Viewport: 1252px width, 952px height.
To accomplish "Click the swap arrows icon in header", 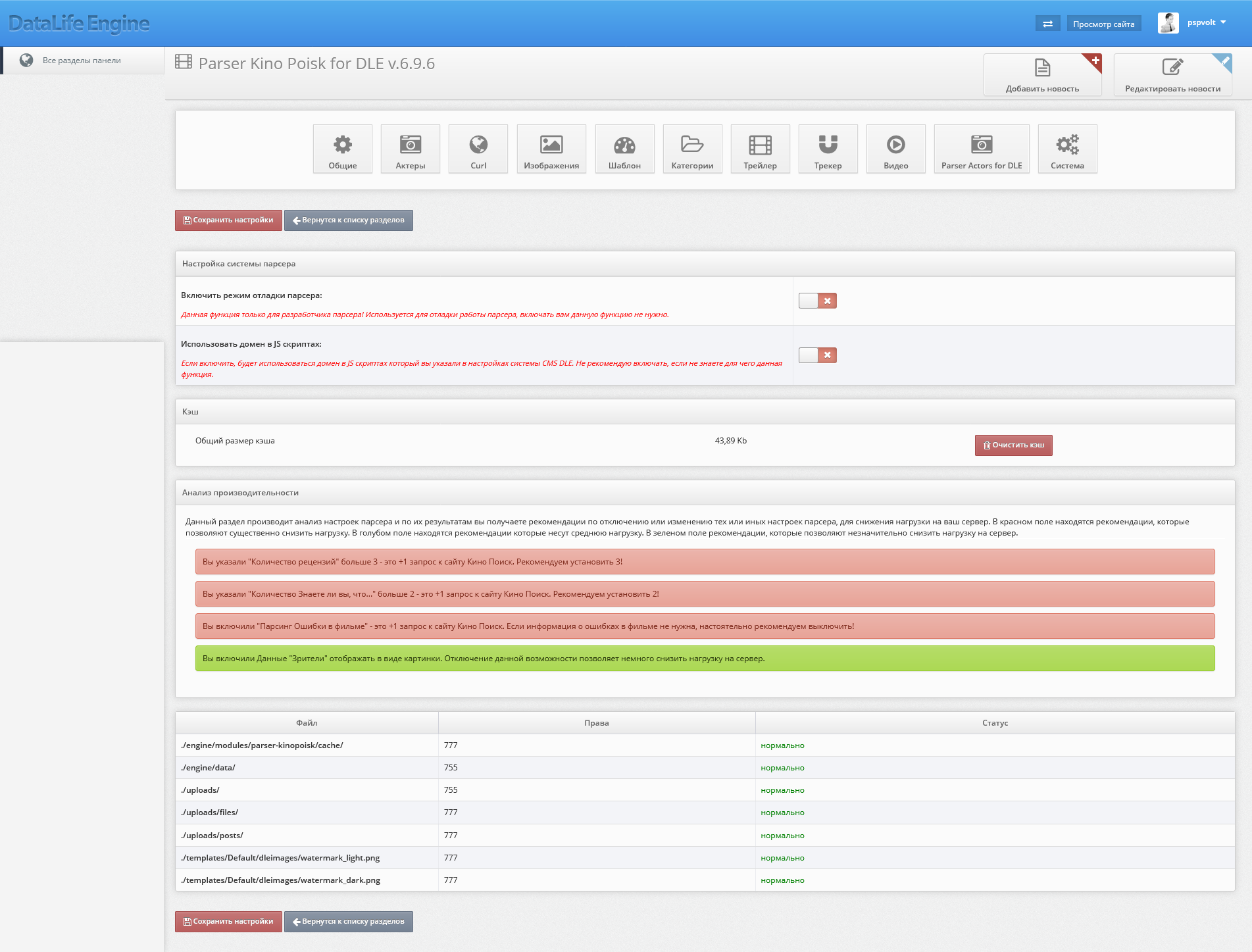I will 1047,24.
